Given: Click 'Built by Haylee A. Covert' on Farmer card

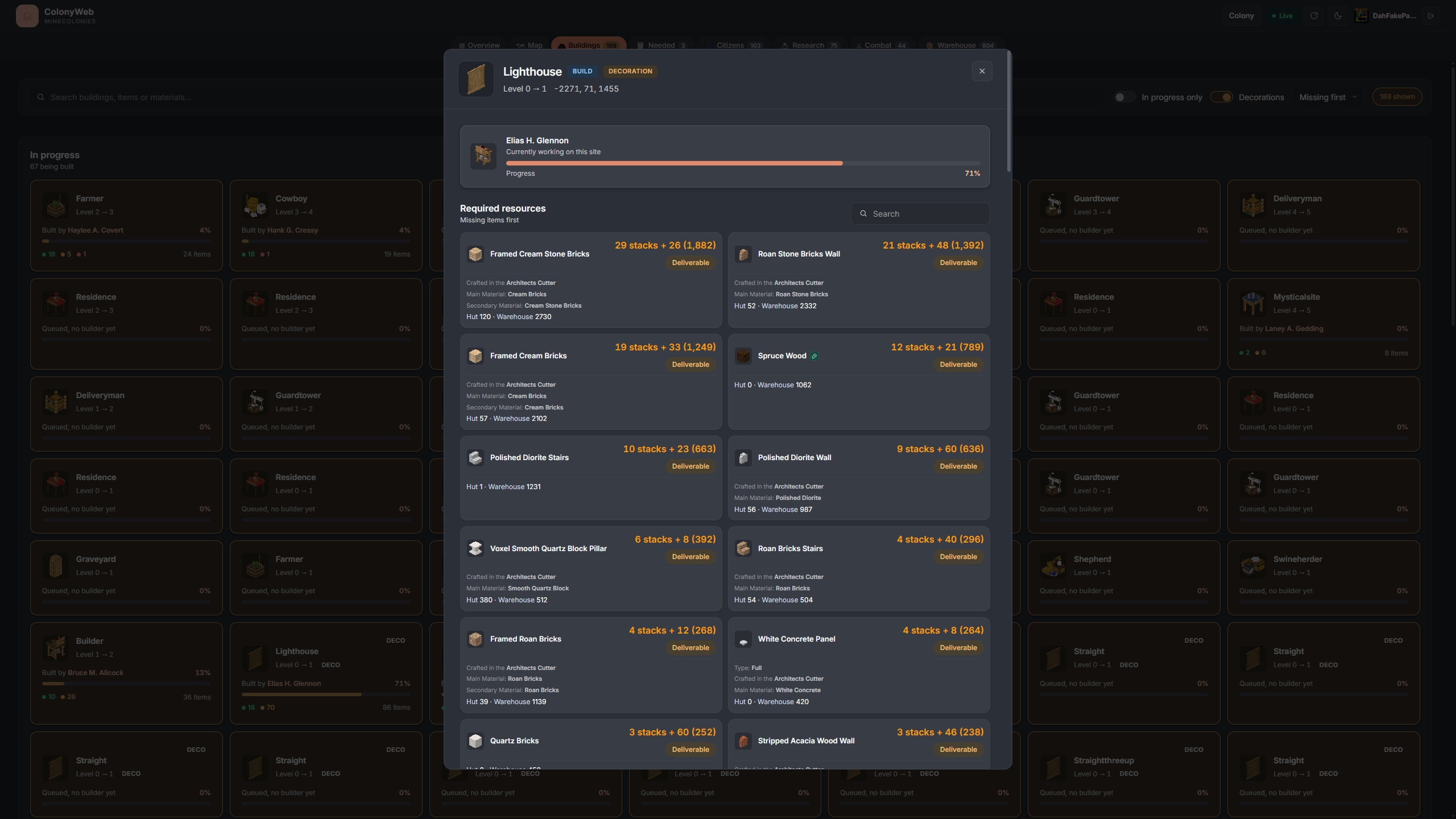Looking at the screenshot, I should click(82, 230).
